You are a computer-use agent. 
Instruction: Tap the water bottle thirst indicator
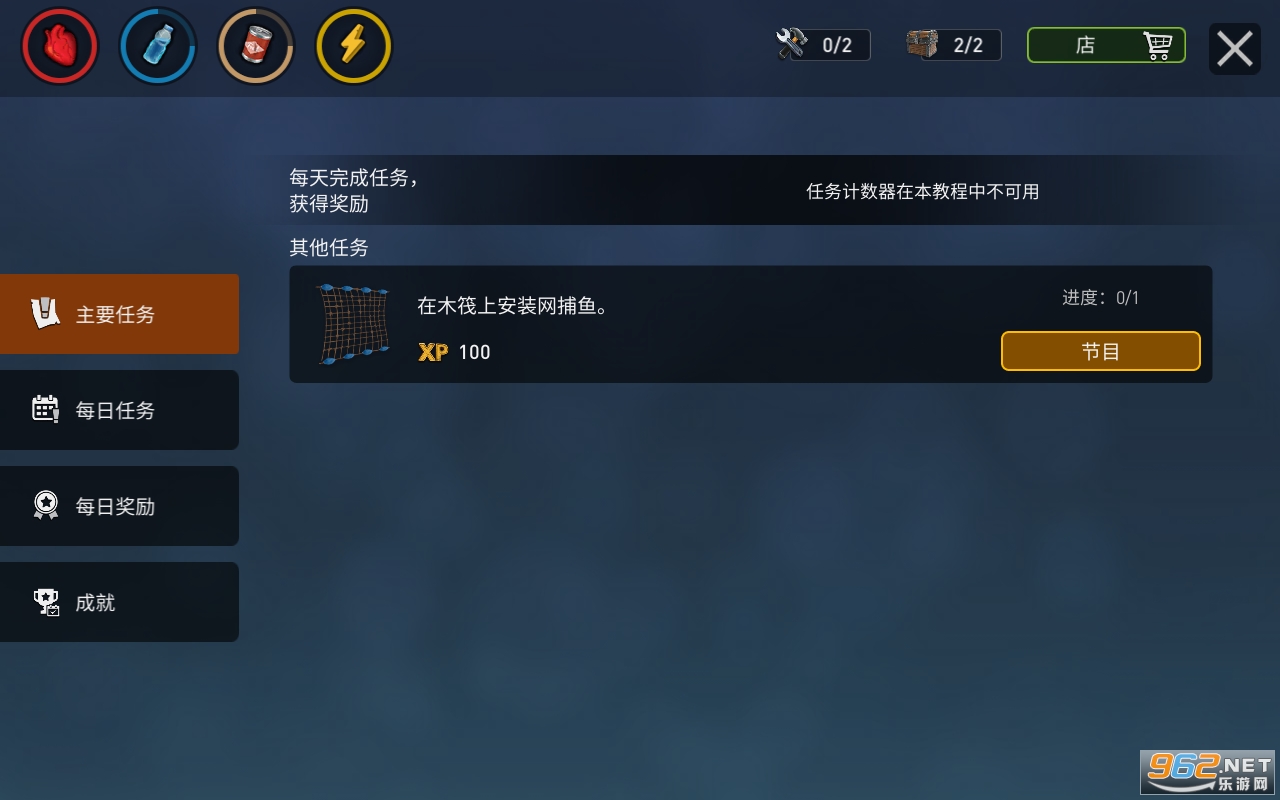click(158, 46)
